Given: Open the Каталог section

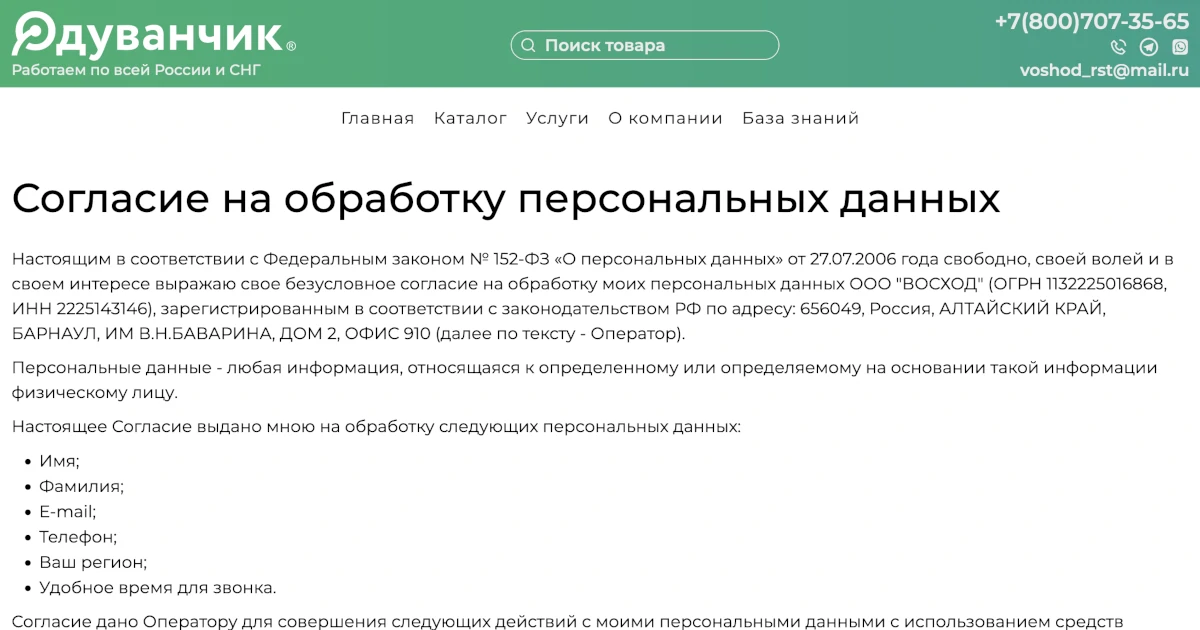Looking at the screenshot, I should (x=471, y=118).
